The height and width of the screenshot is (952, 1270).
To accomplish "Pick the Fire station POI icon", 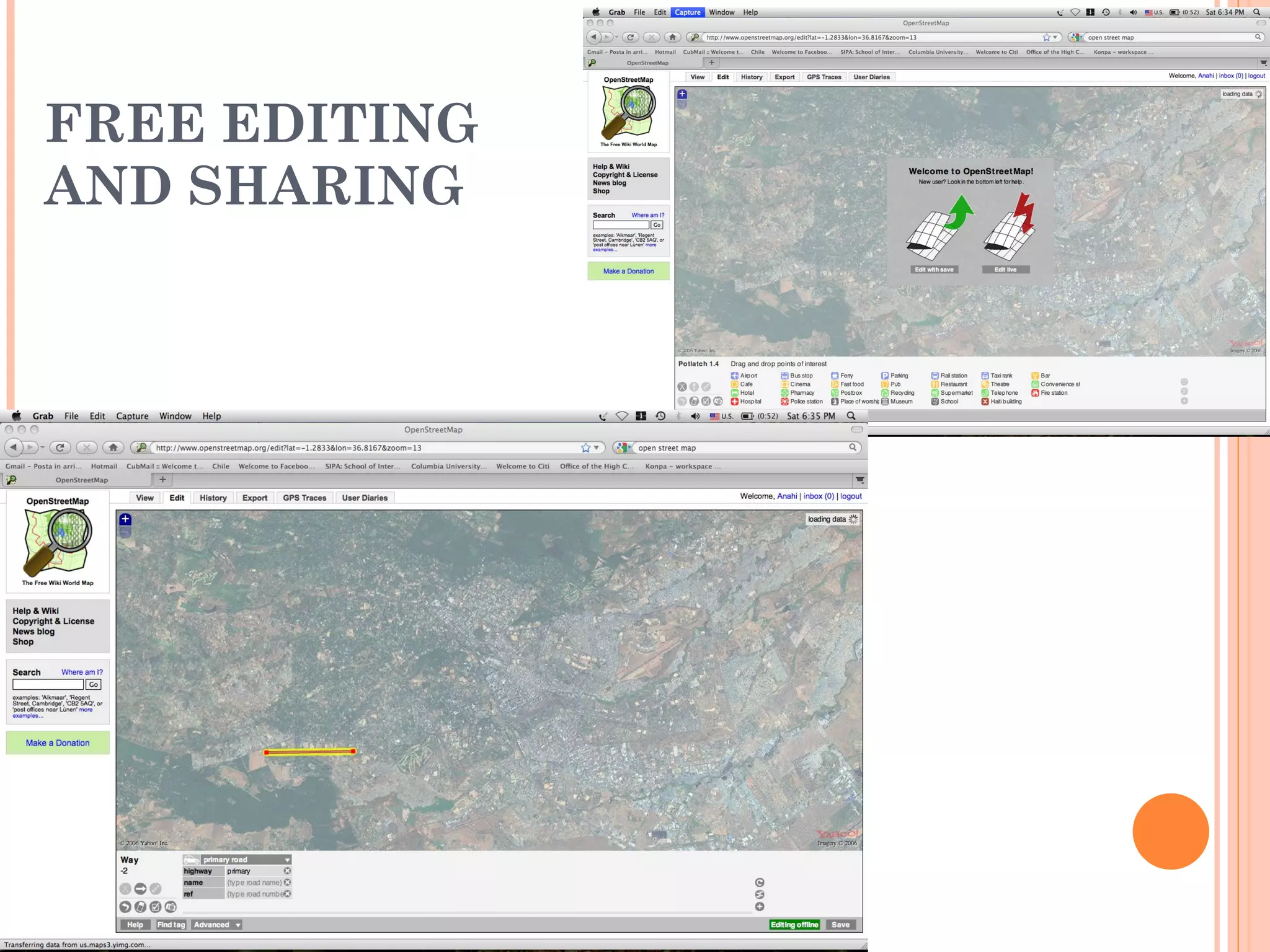I will [1035, 393].
